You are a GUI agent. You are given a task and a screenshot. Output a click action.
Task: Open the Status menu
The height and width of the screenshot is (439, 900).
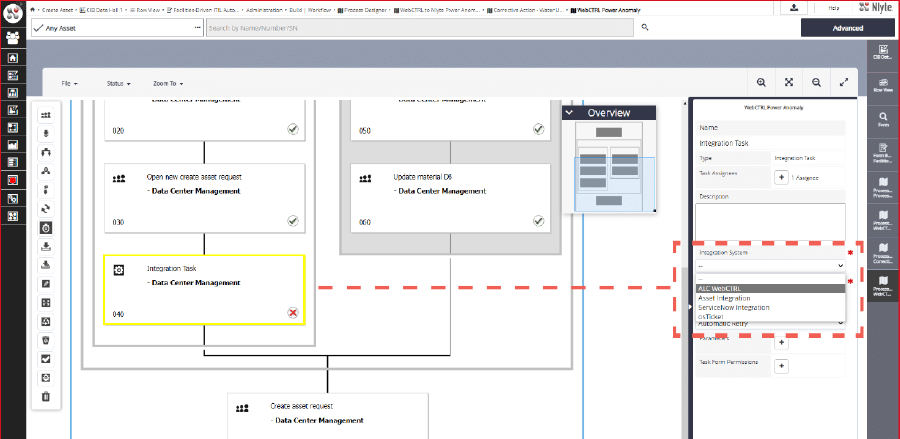coord(118,84)
